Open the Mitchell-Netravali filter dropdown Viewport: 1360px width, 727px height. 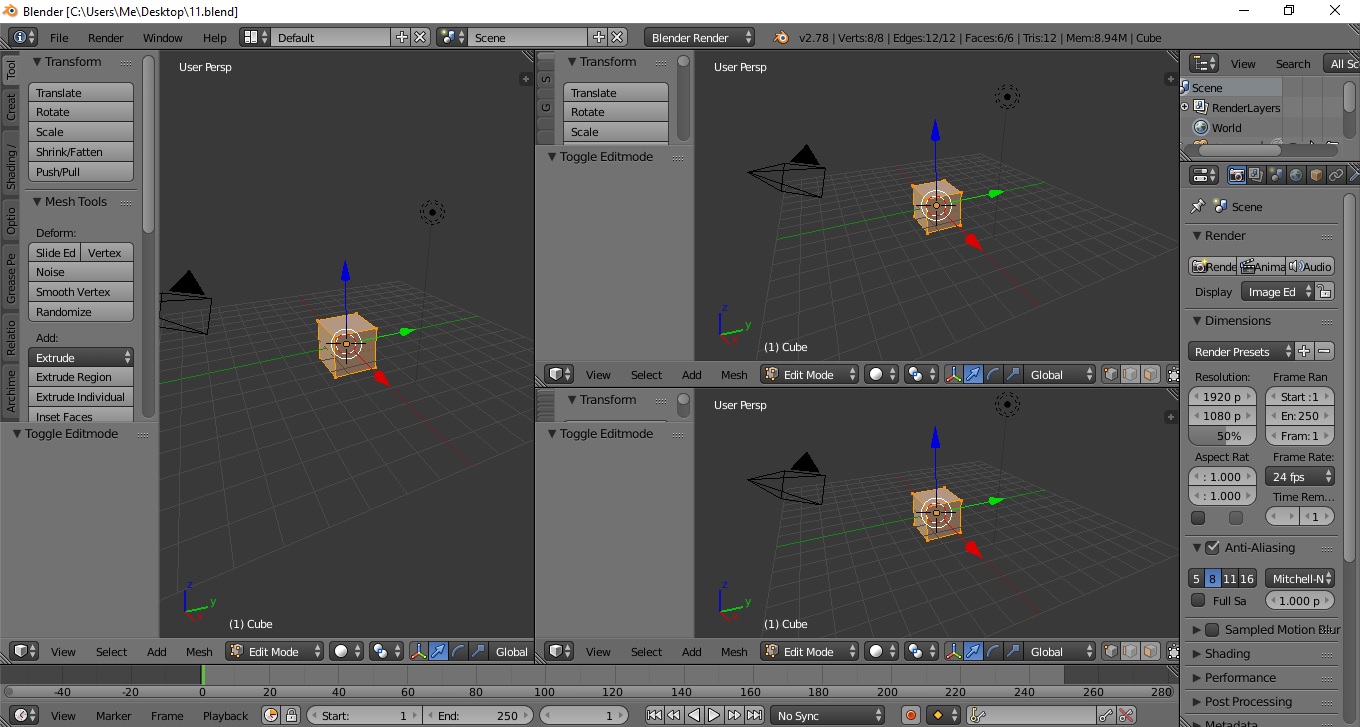1299,578
